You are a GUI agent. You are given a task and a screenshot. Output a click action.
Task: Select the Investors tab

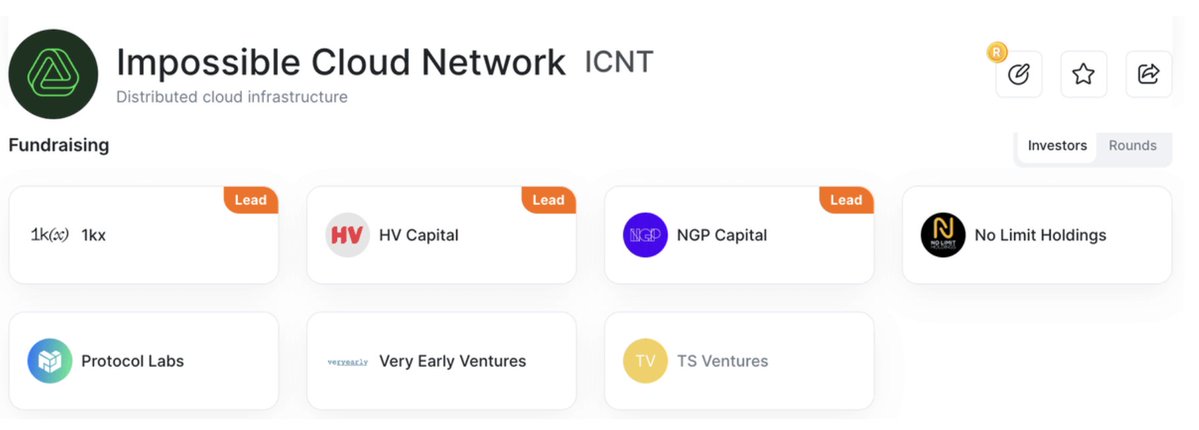point(1057,145)
